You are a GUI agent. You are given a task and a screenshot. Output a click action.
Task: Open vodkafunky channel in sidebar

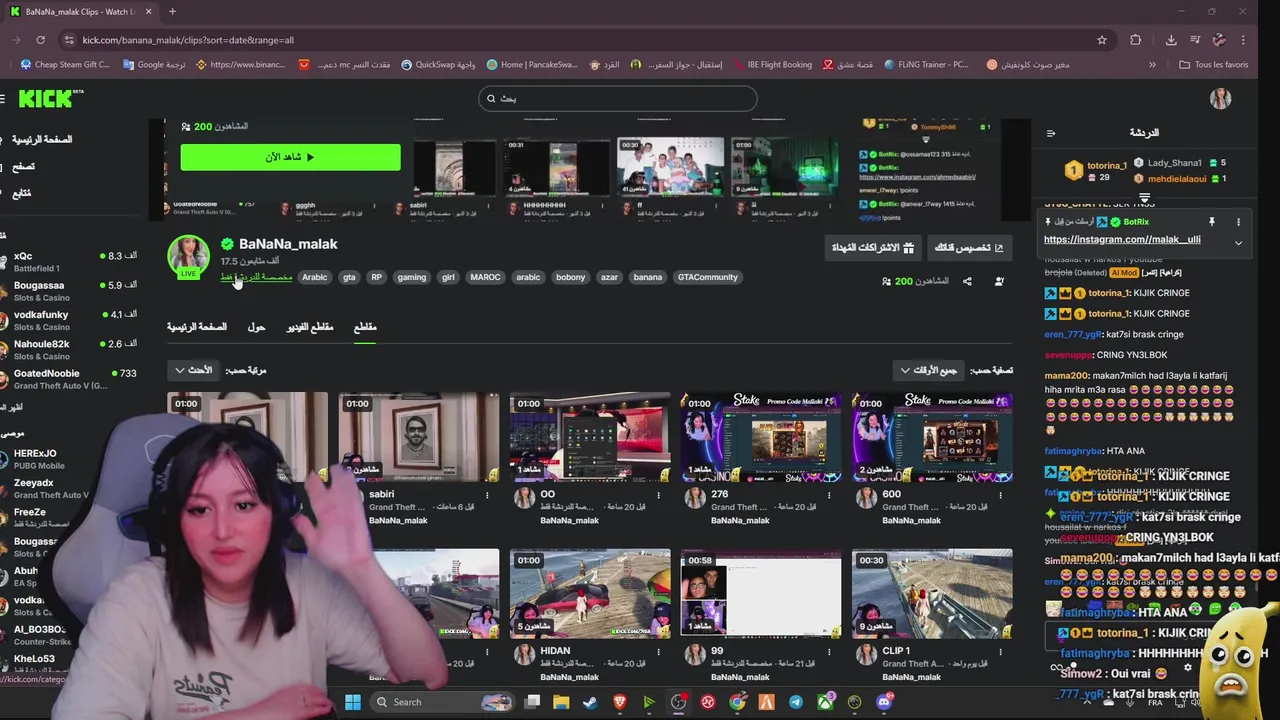tap(68, 320)
